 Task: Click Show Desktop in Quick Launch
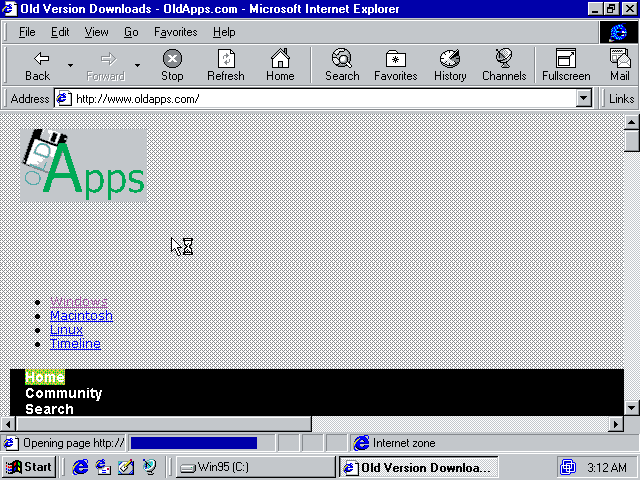[126, 467]
